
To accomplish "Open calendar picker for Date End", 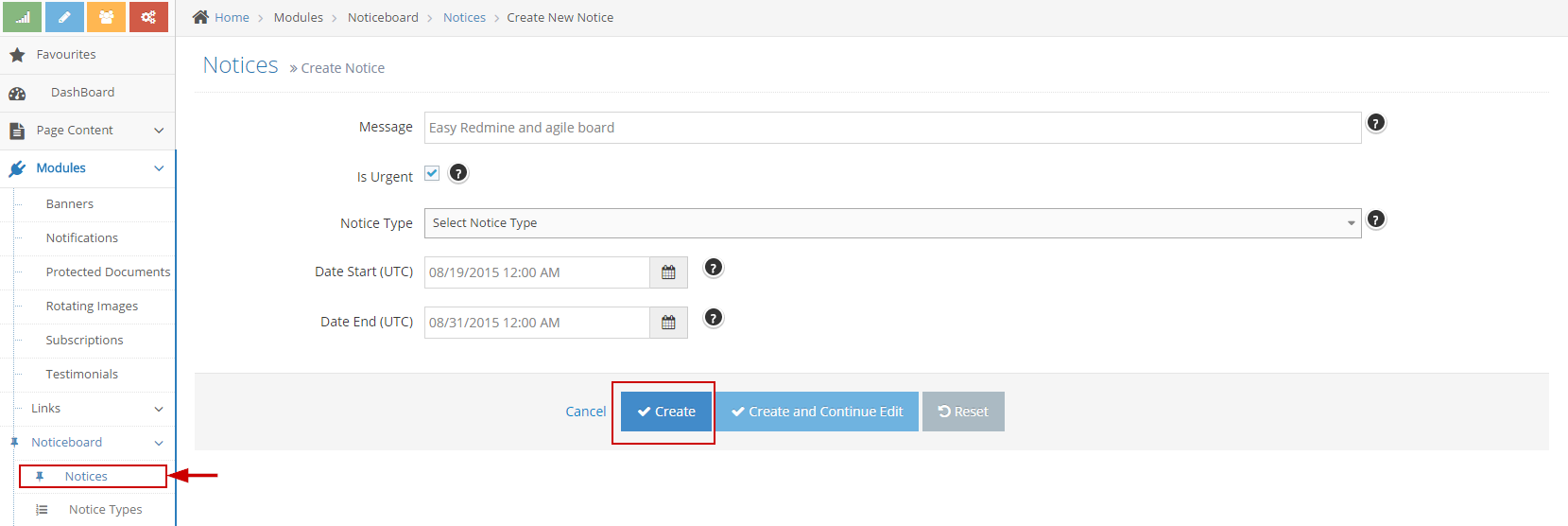I will pos(668,323).
